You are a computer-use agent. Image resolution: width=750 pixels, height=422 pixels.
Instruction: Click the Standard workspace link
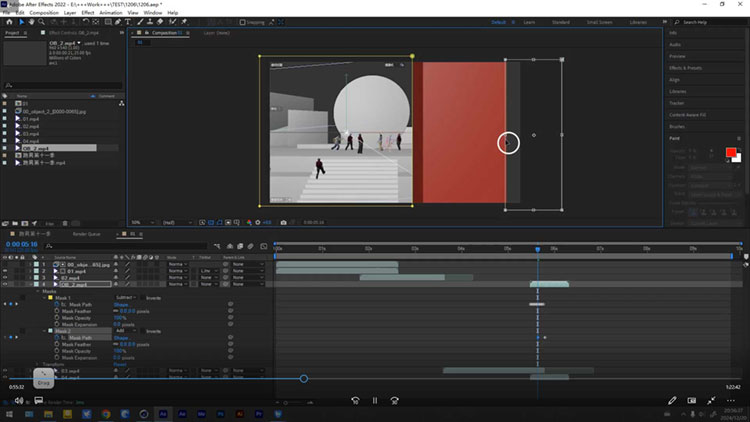click(x=562, y=21)
